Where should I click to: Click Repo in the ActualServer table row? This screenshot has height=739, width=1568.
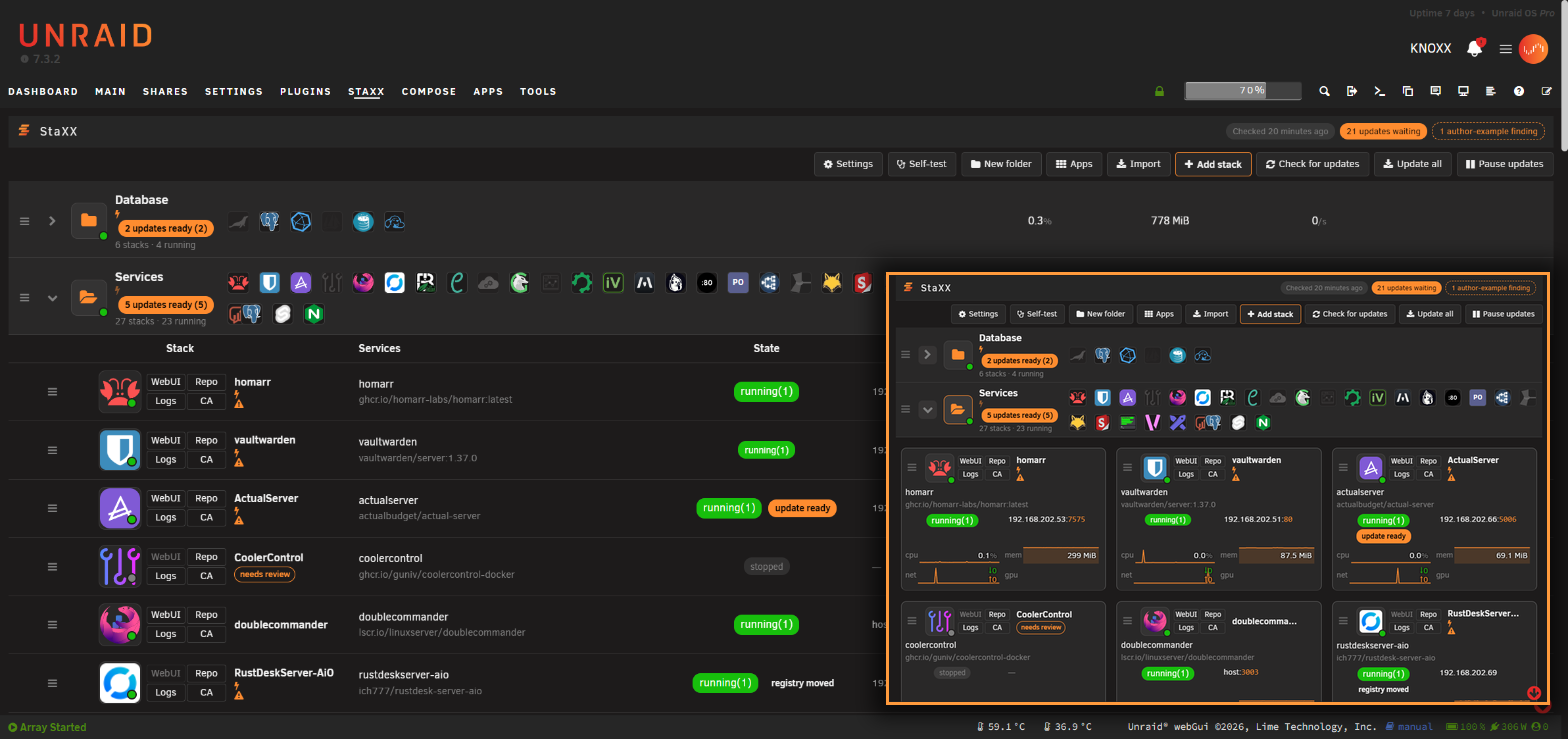(x=206, y=498)
